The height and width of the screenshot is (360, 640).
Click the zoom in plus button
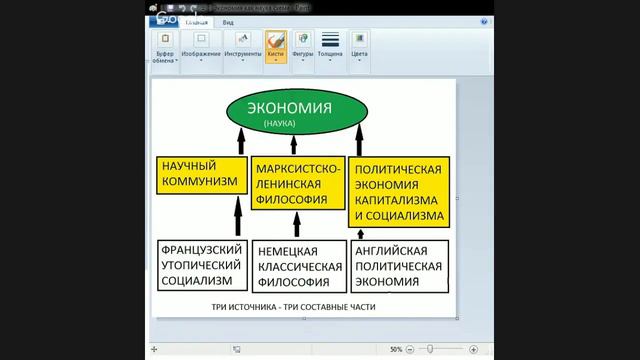point(473,349)
